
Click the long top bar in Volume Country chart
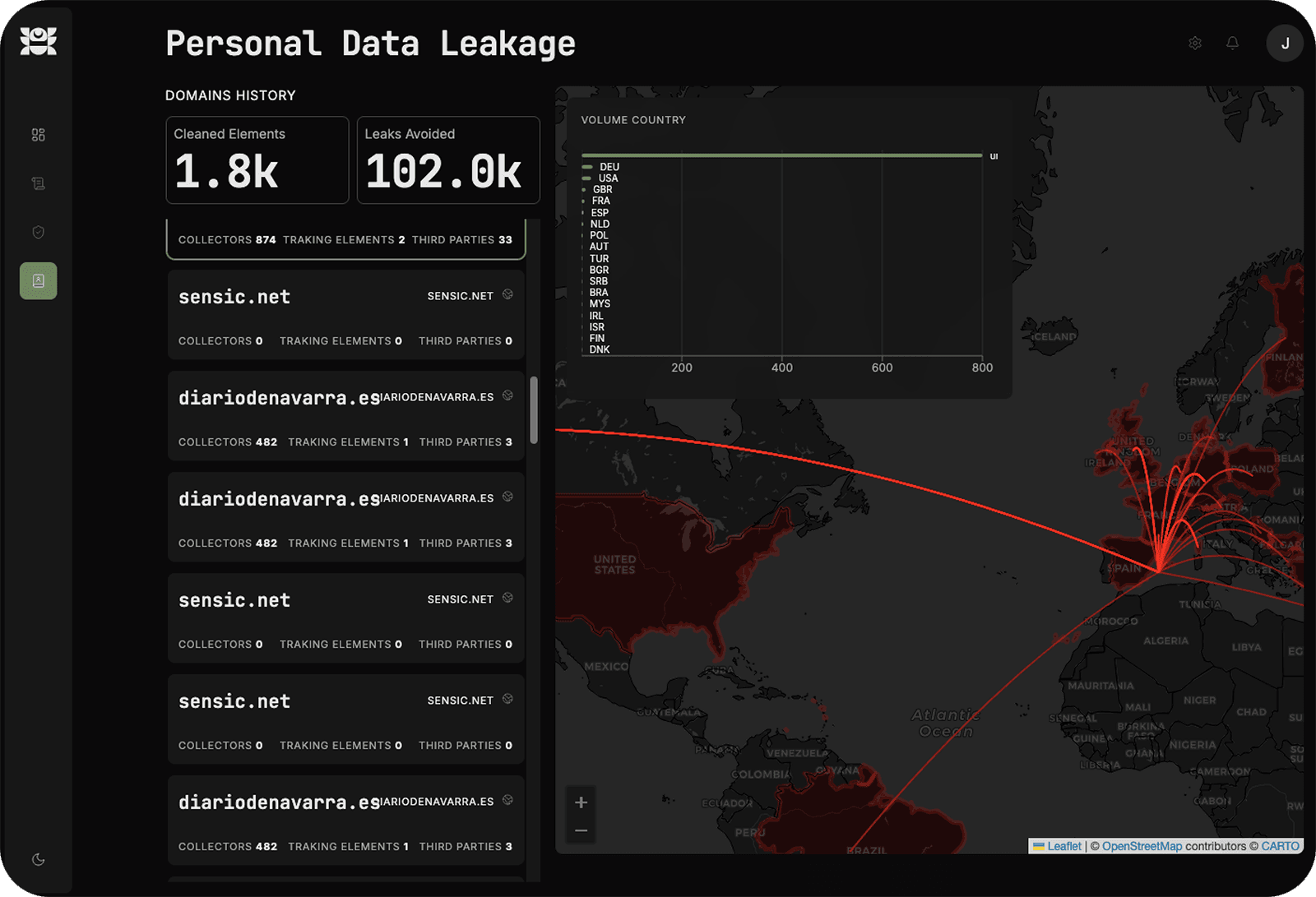pos(781,155)
